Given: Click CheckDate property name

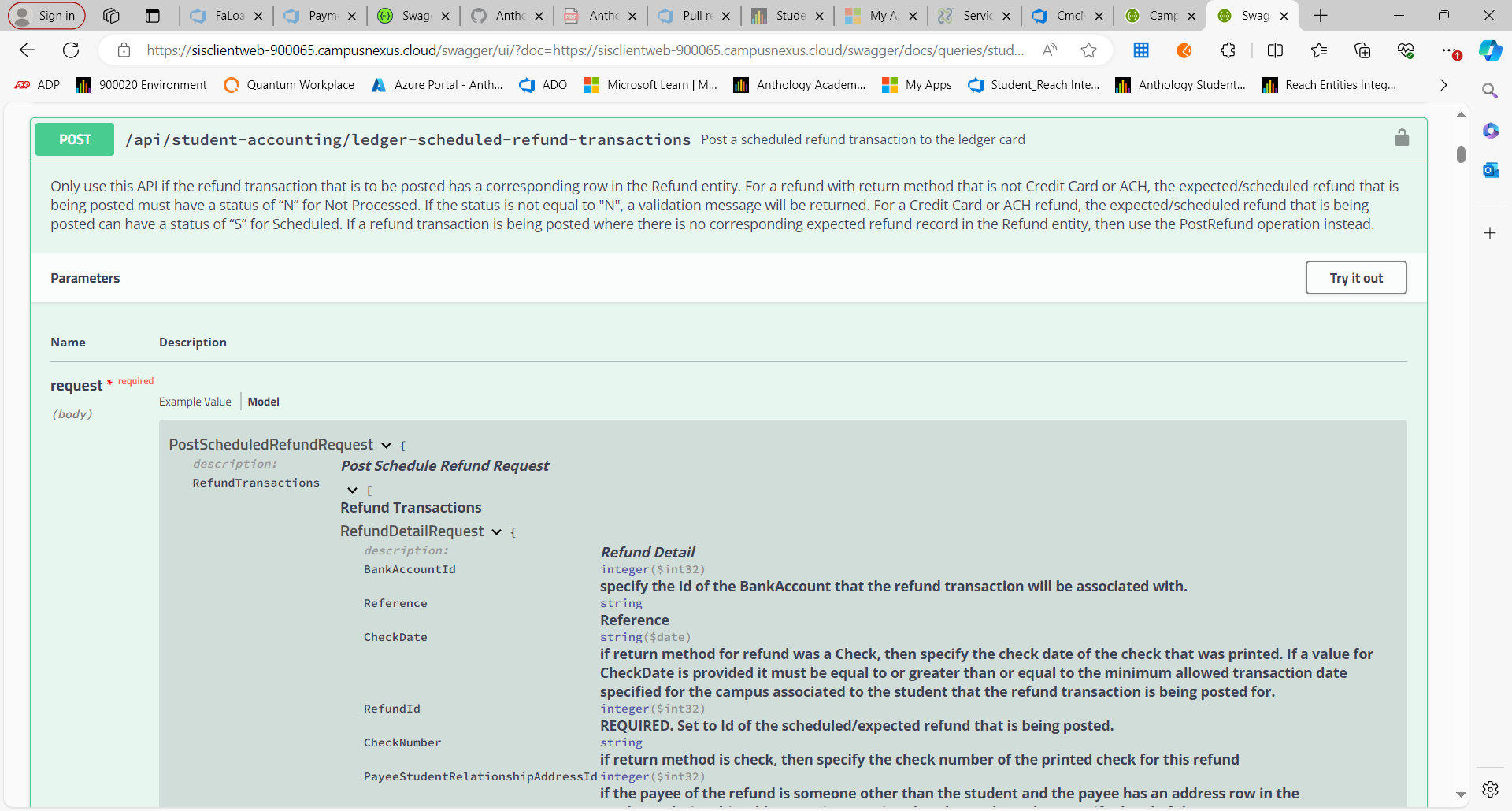Looking at the screenshot, I should [x=395, y=637].
